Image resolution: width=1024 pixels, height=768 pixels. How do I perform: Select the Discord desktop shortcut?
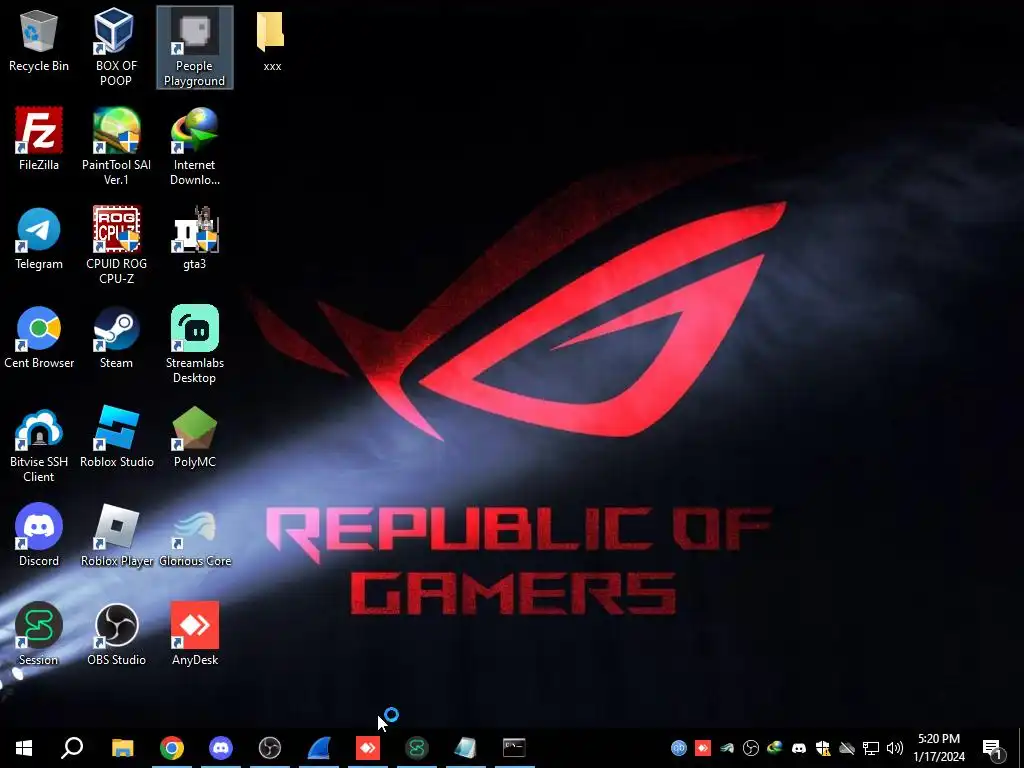pos(39,536)
